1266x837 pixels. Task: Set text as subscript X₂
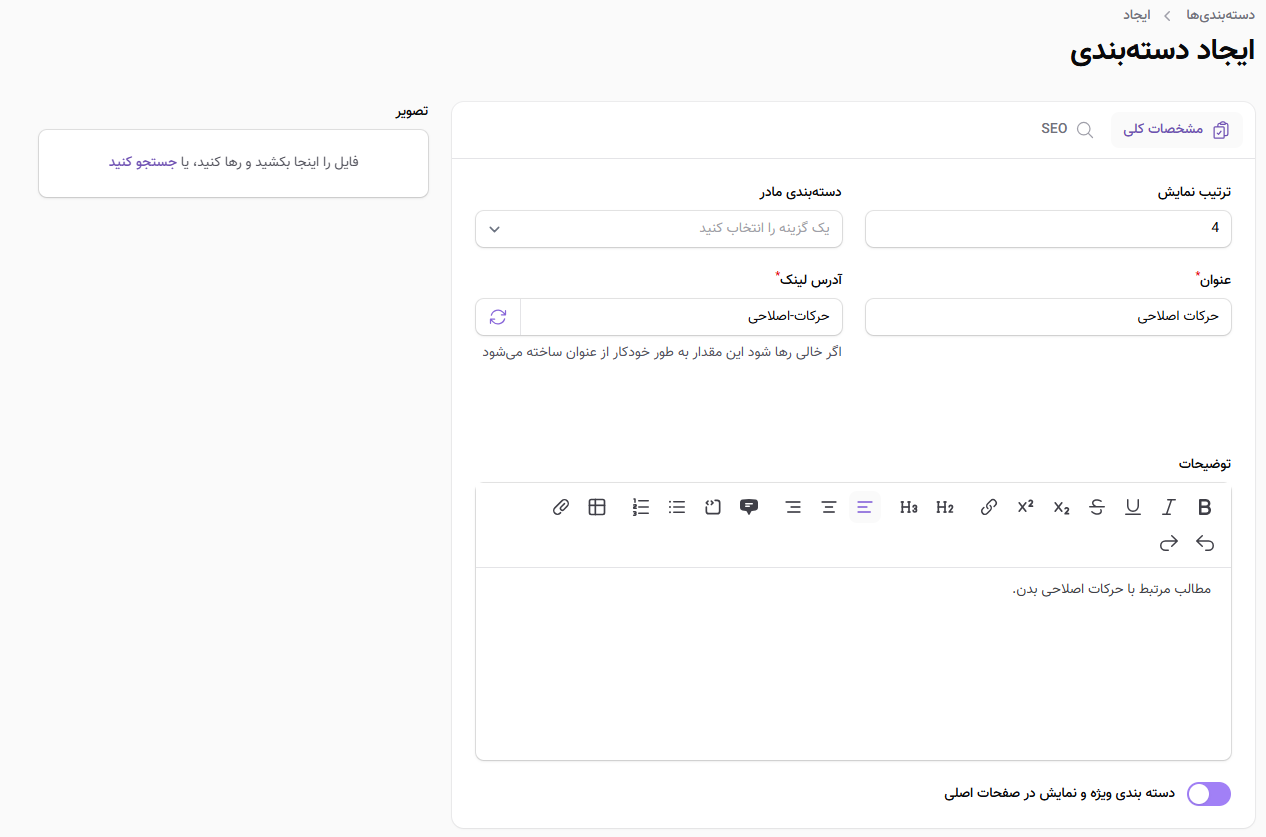[x=1061, y=507]
